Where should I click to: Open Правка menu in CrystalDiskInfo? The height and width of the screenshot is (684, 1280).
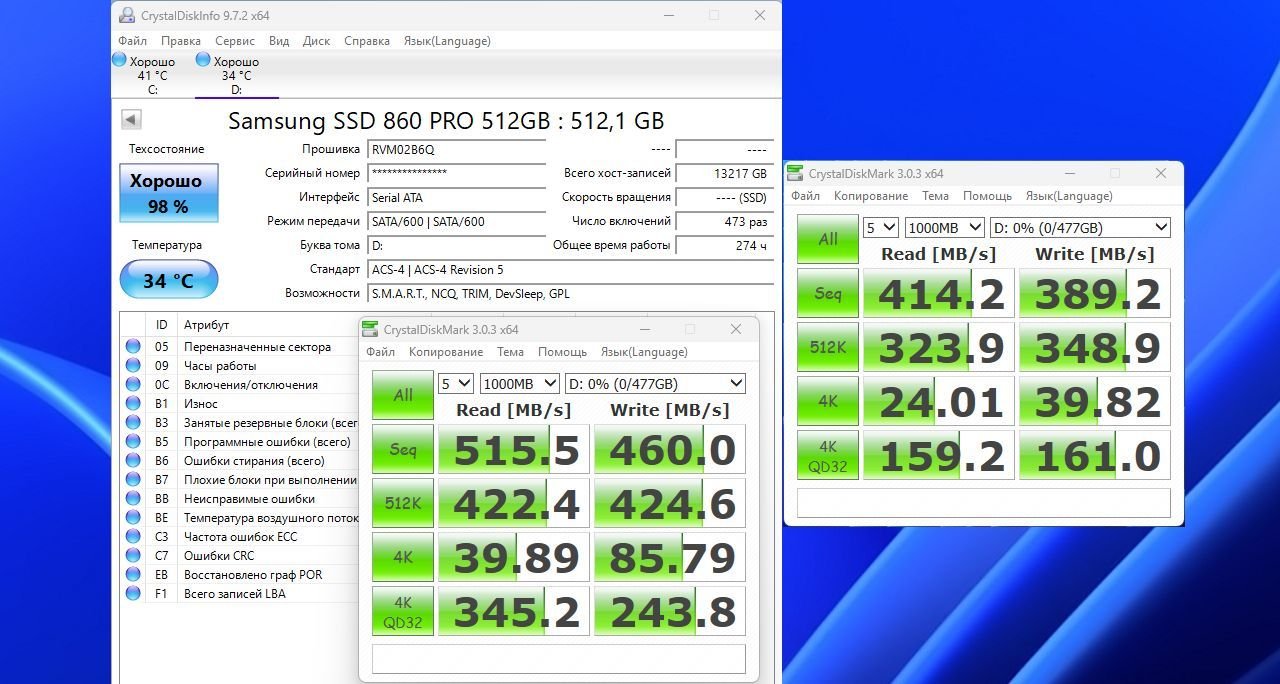(181, 41)
